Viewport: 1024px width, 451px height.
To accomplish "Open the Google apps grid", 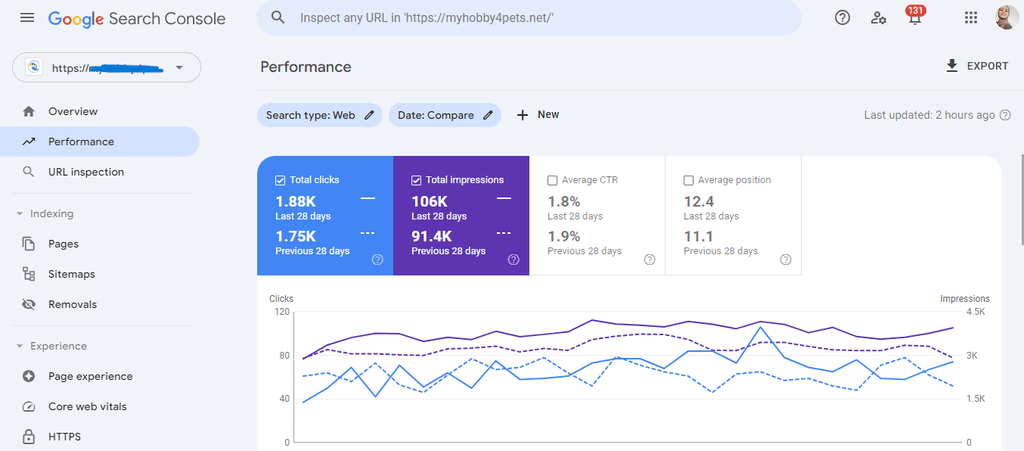I will 970,18.
